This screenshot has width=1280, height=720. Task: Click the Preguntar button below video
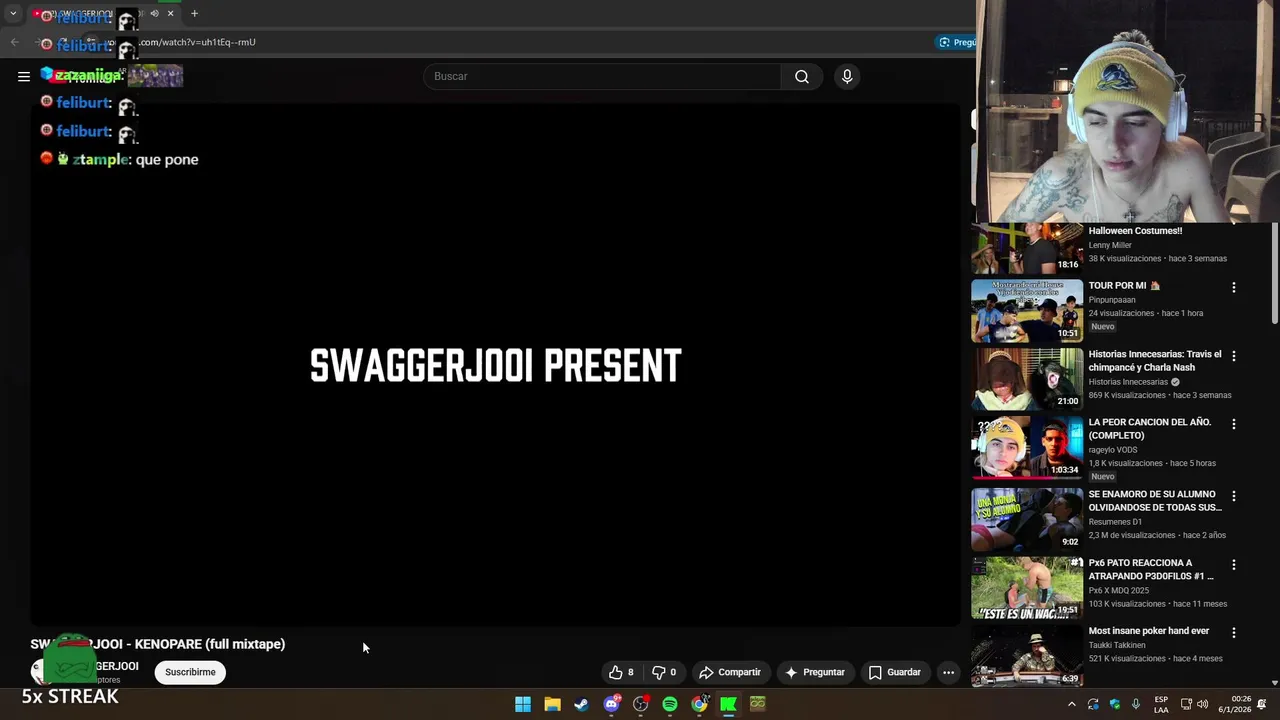[x=815, y=672]
